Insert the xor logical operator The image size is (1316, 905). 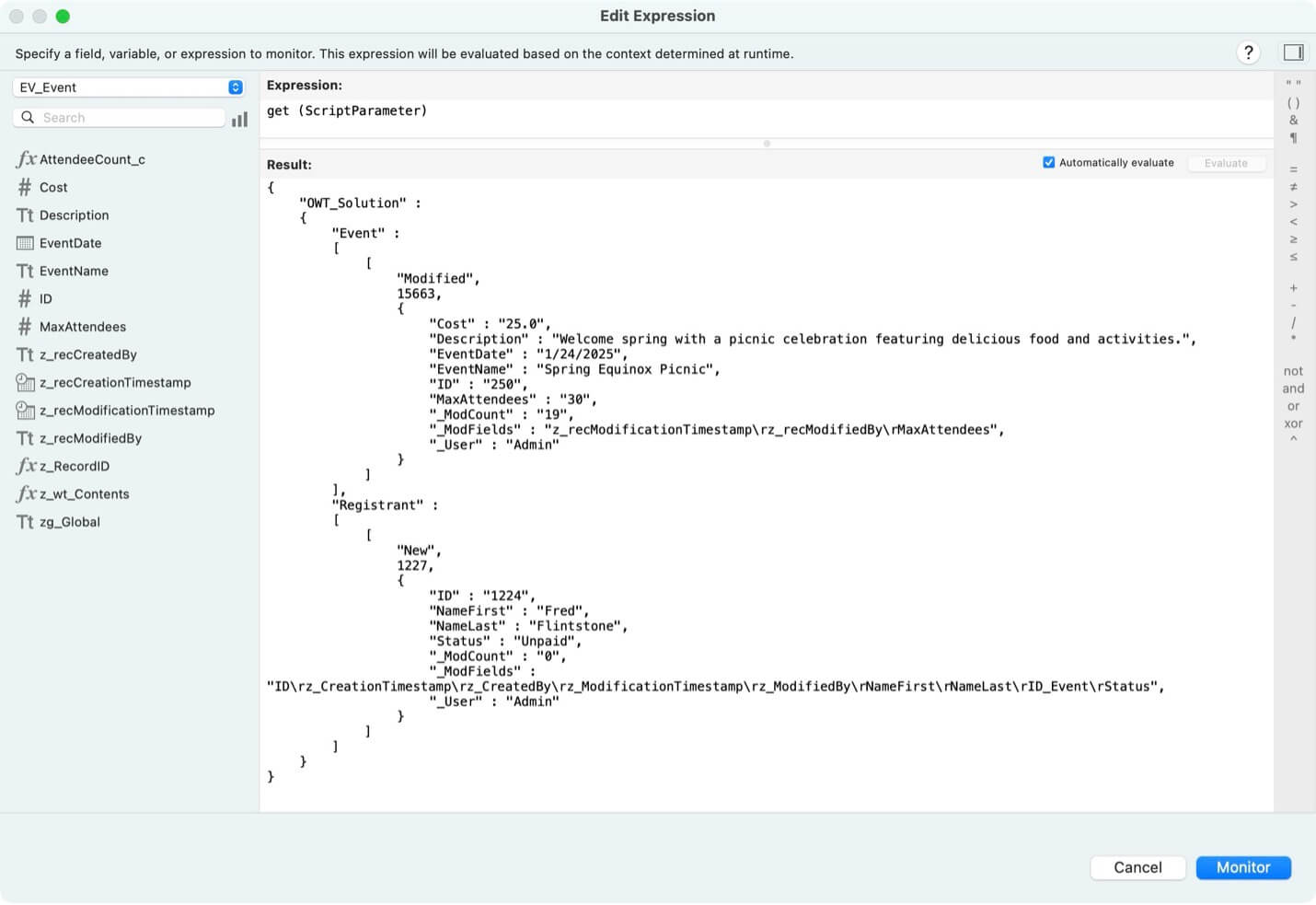coord(1293,423)
